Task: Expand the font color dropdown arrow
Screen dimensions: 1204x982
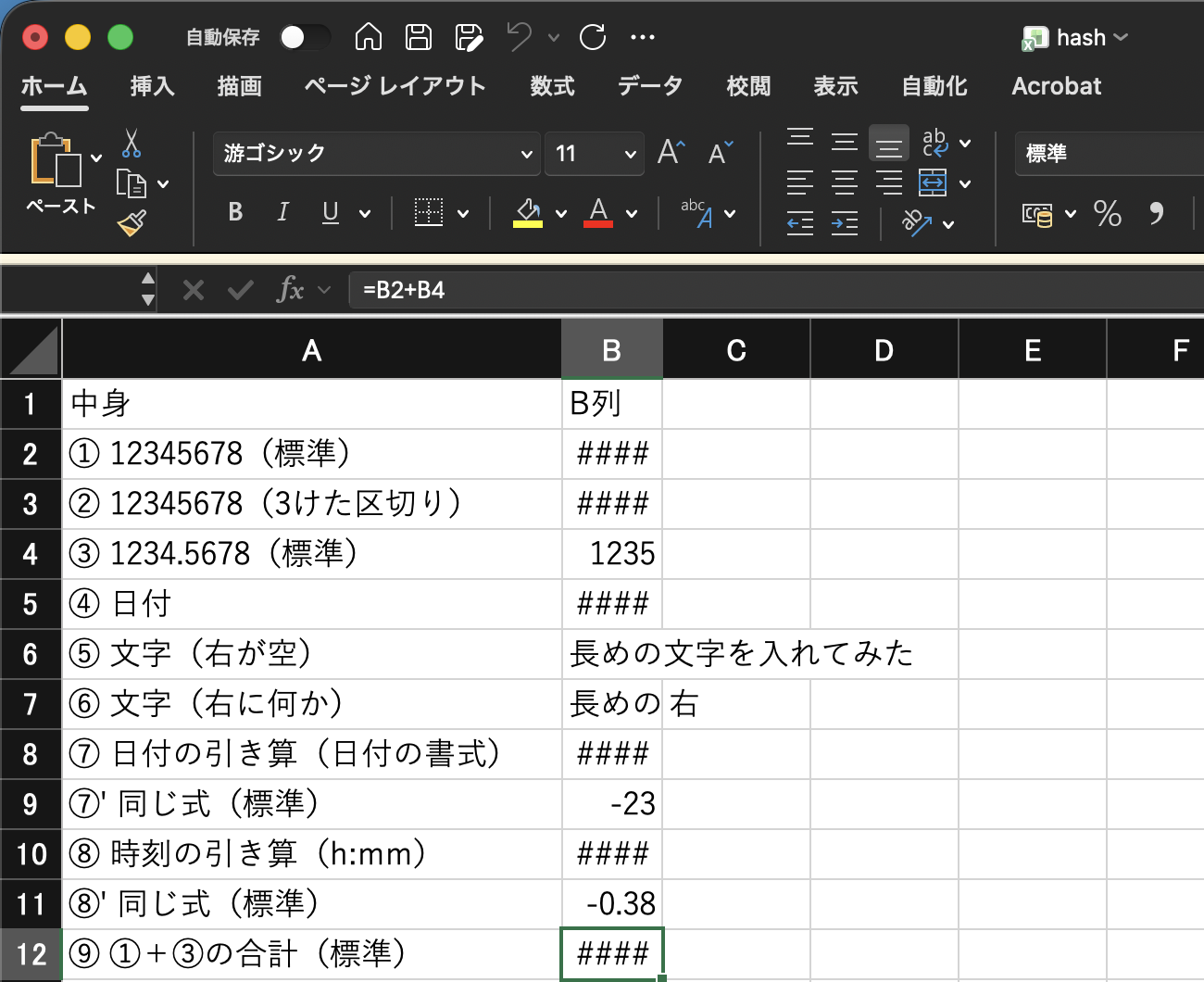Action: (x=632, y=213)
